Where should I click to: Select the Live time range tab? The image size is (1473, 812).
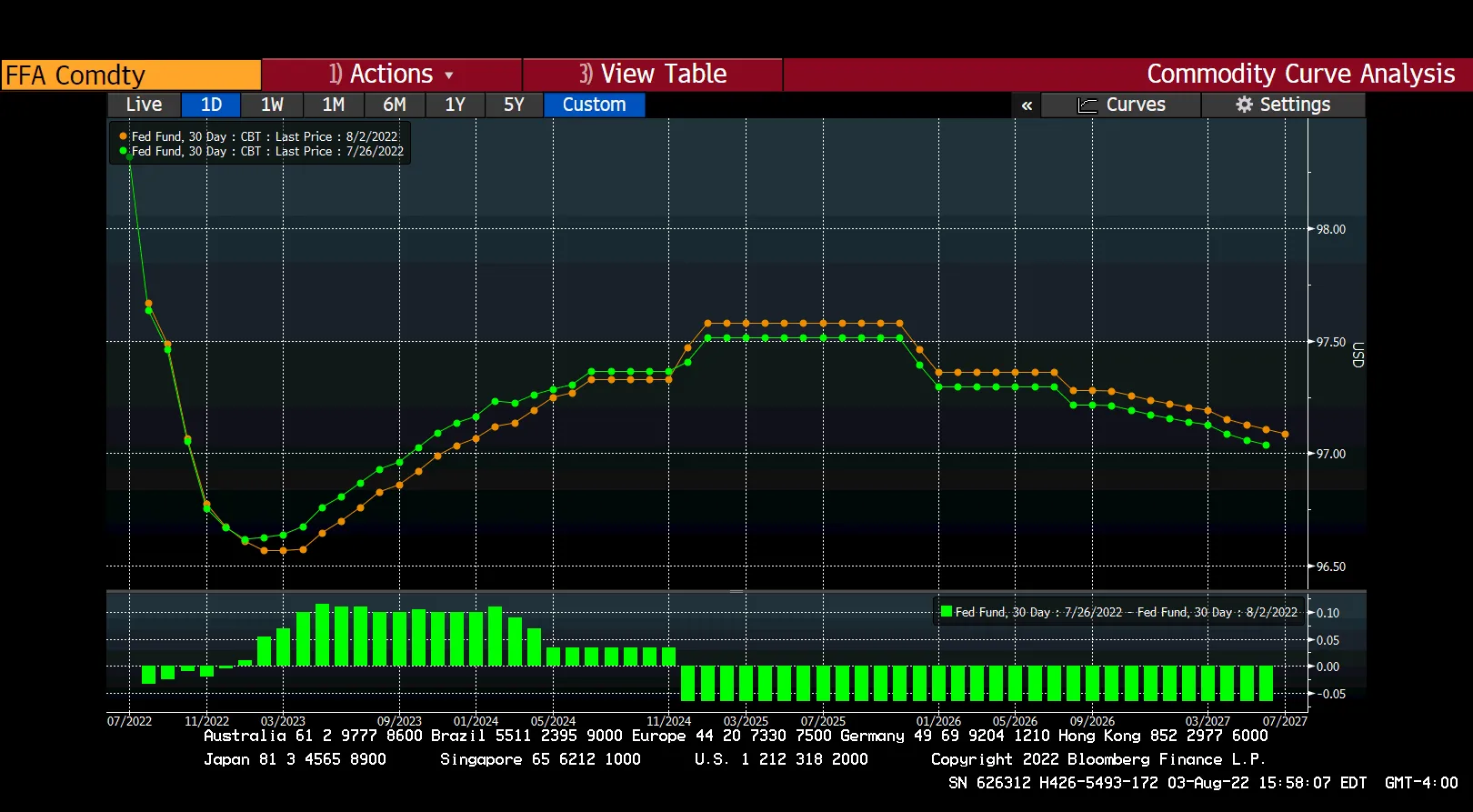[144, 105]
